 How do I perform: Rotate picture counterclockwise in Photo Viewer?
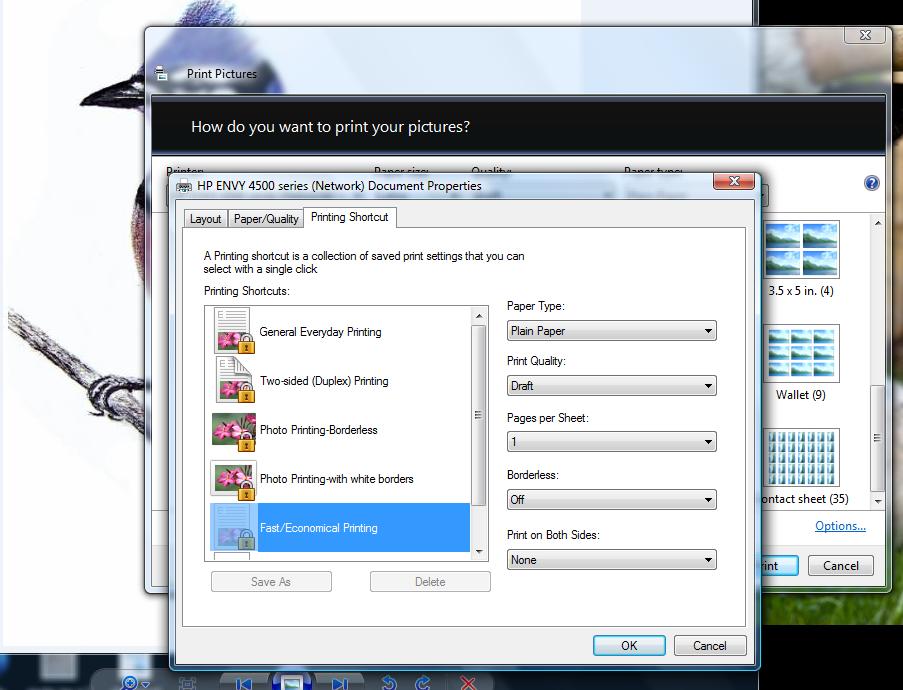tap(389, 683)
